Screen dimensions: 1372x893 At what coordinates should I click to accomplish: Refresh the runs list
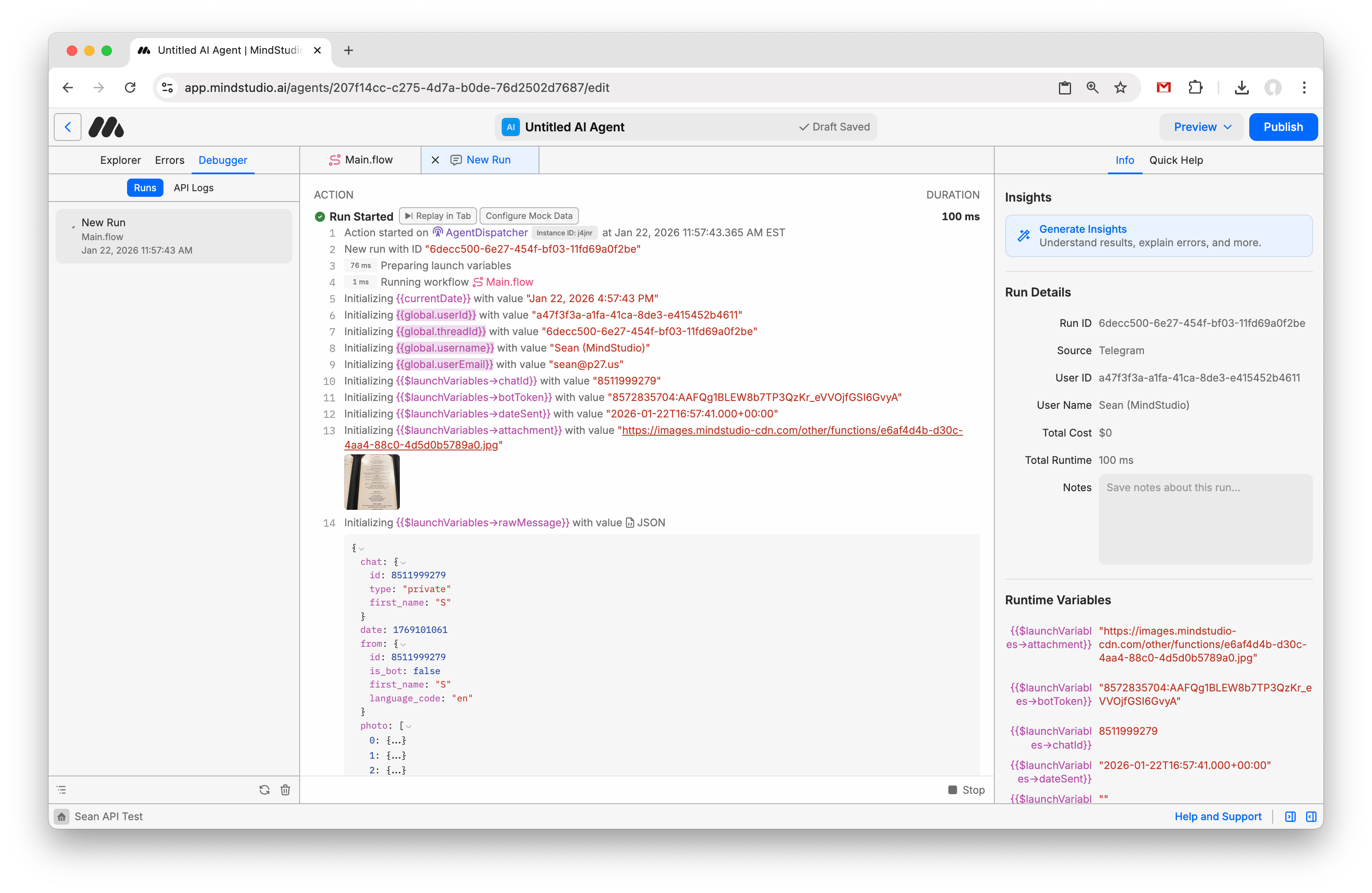click(265, 790)
